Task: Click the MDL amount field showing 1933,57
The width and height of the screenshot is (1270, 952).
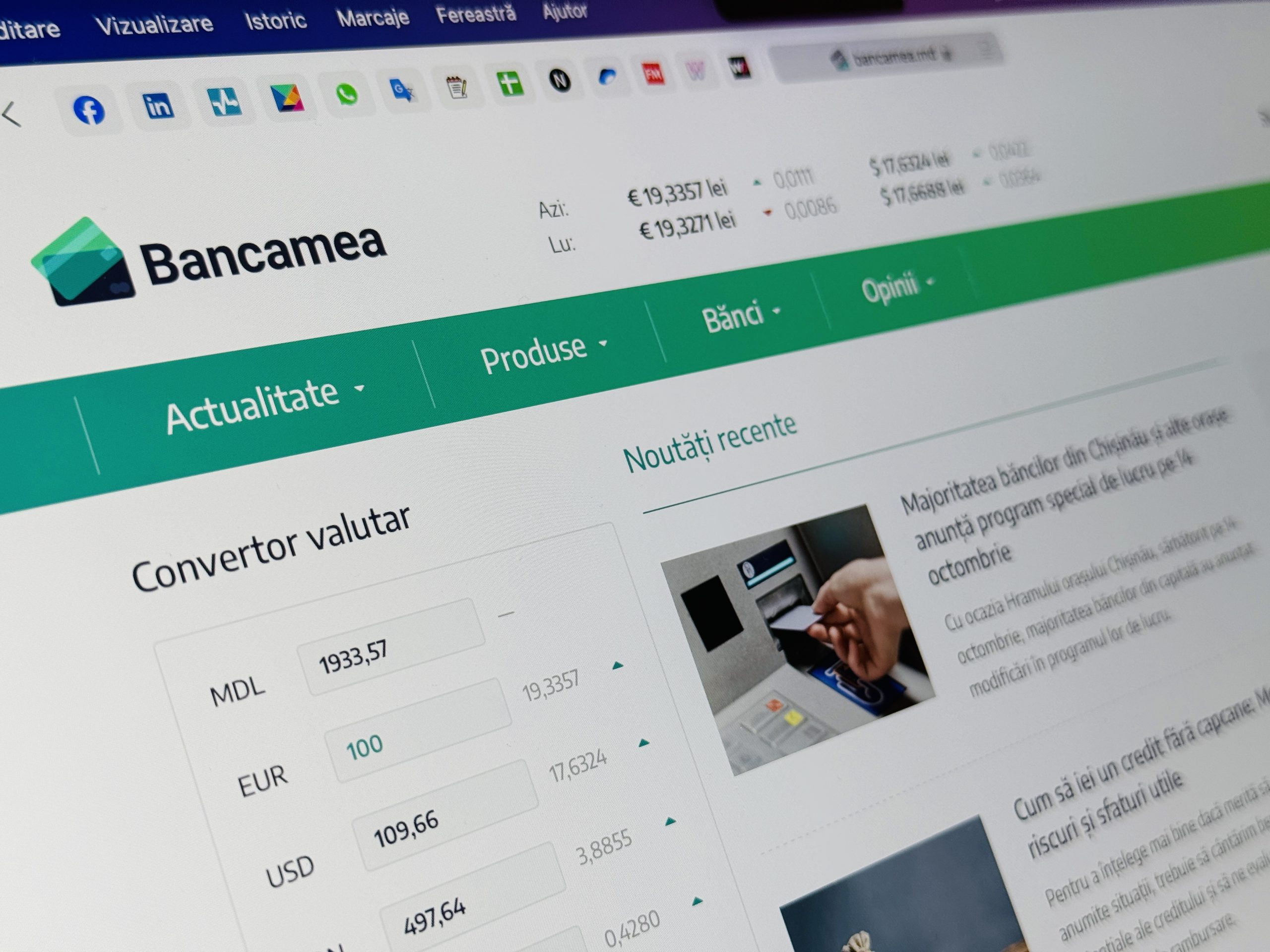Action: click(x=391, y=647)
